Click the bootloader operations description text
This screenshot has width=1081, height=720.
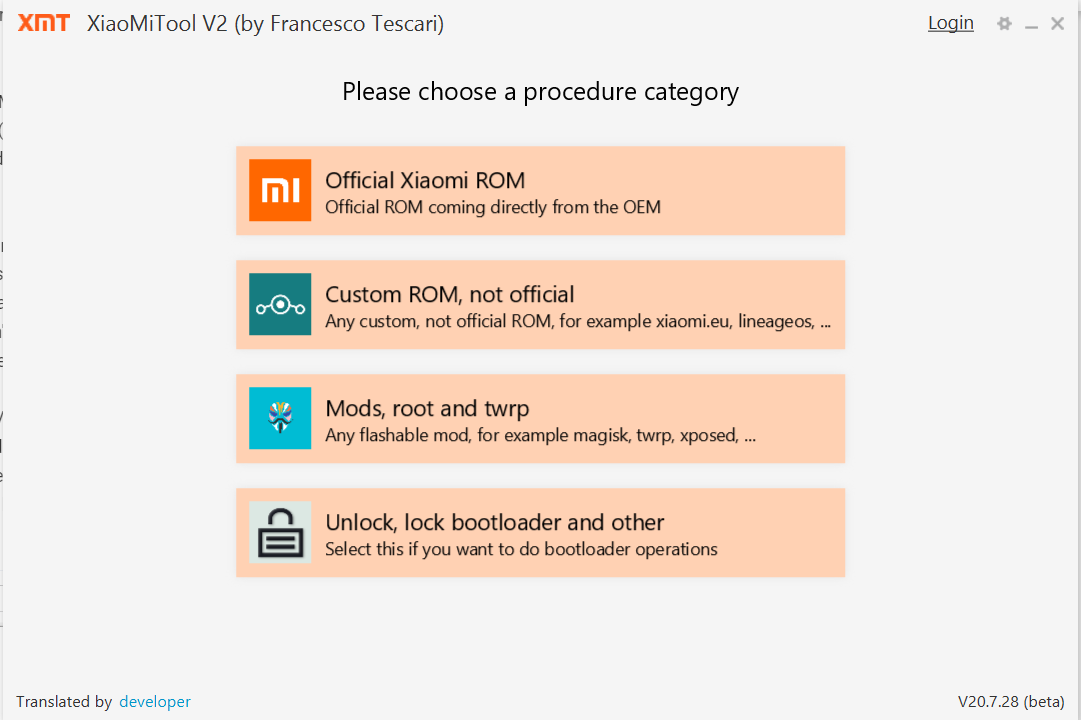point(521,549)
